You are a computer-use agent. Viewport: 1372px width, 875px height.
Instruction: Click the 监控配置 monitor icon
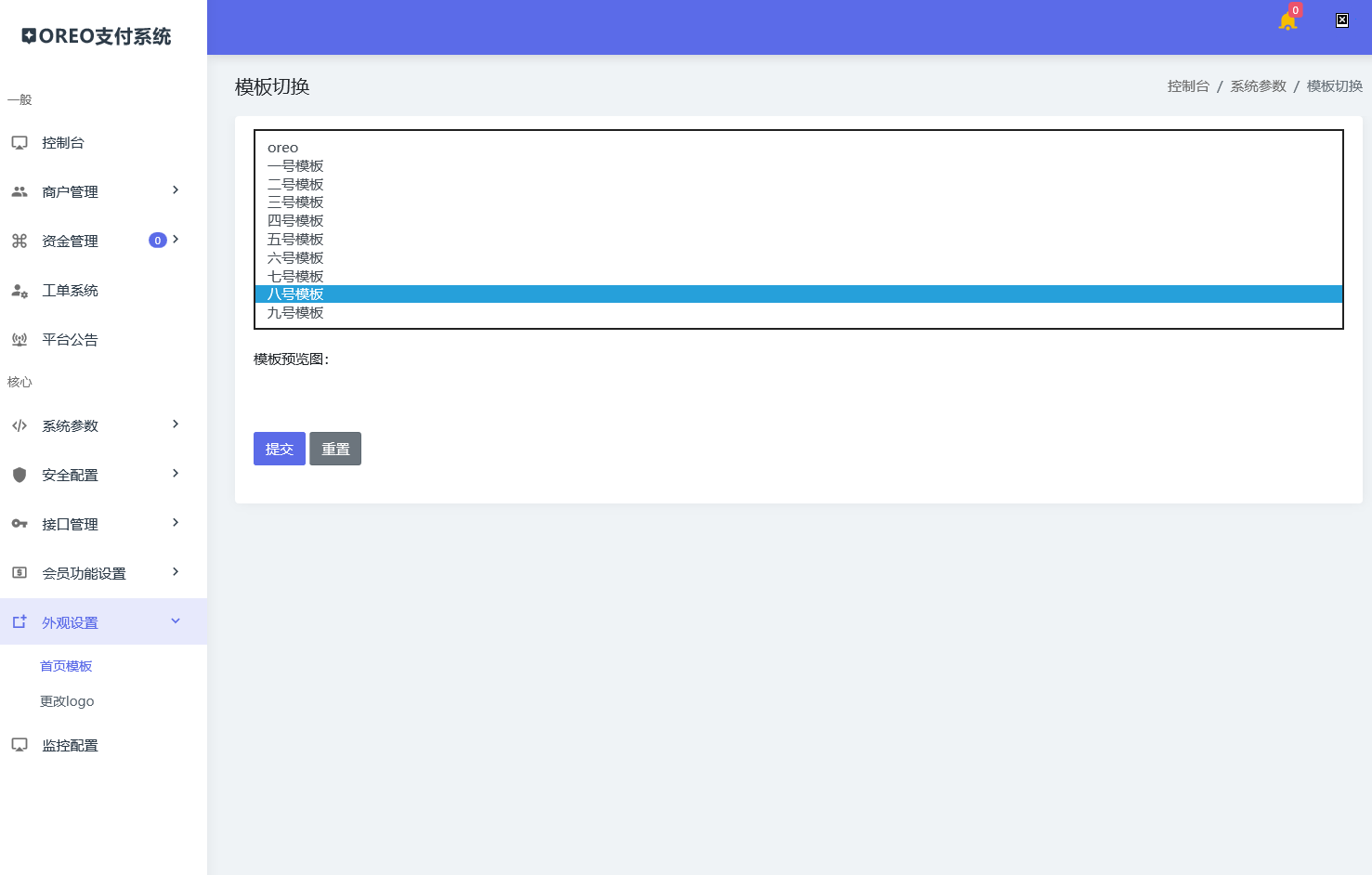click(x=20, y=745)
